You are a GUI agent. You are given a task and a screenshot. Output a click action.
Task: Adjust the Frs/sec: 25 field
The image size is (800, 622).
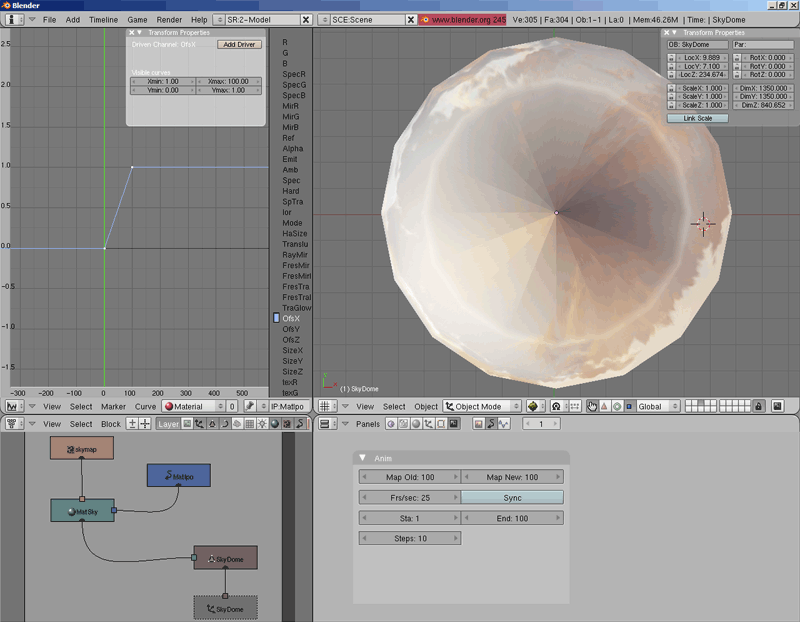pyautogui.click(x=410, y=497)
